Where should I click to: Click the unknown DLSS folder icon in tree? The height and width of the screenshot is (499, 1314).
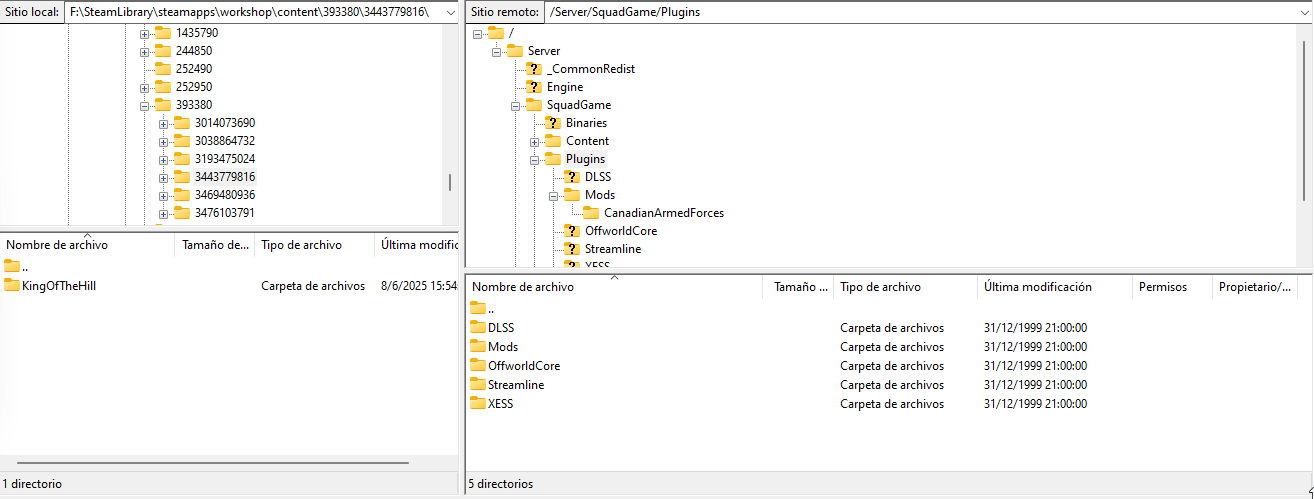pyautogui.click(x=572, y=177)
